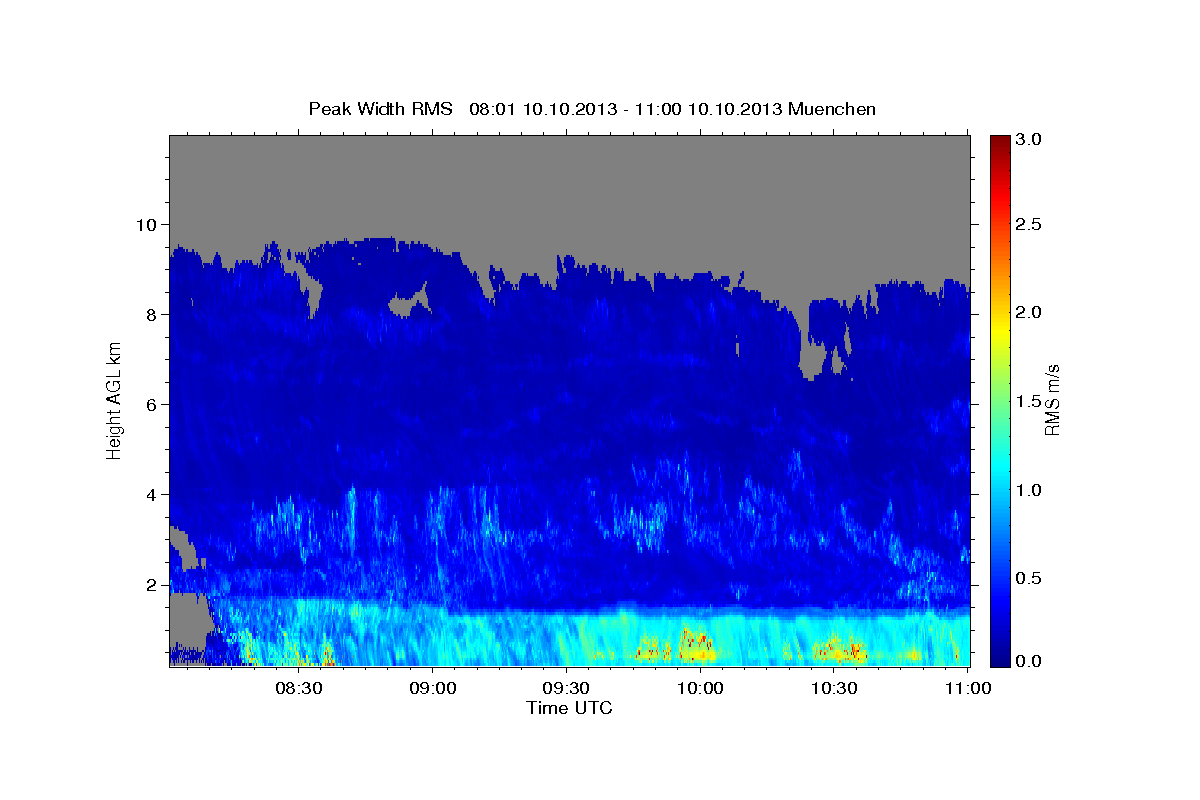This screenshot has height=800, width=1200.
Task: Click the 08:30 time tick label
Action: pos(297,689)
